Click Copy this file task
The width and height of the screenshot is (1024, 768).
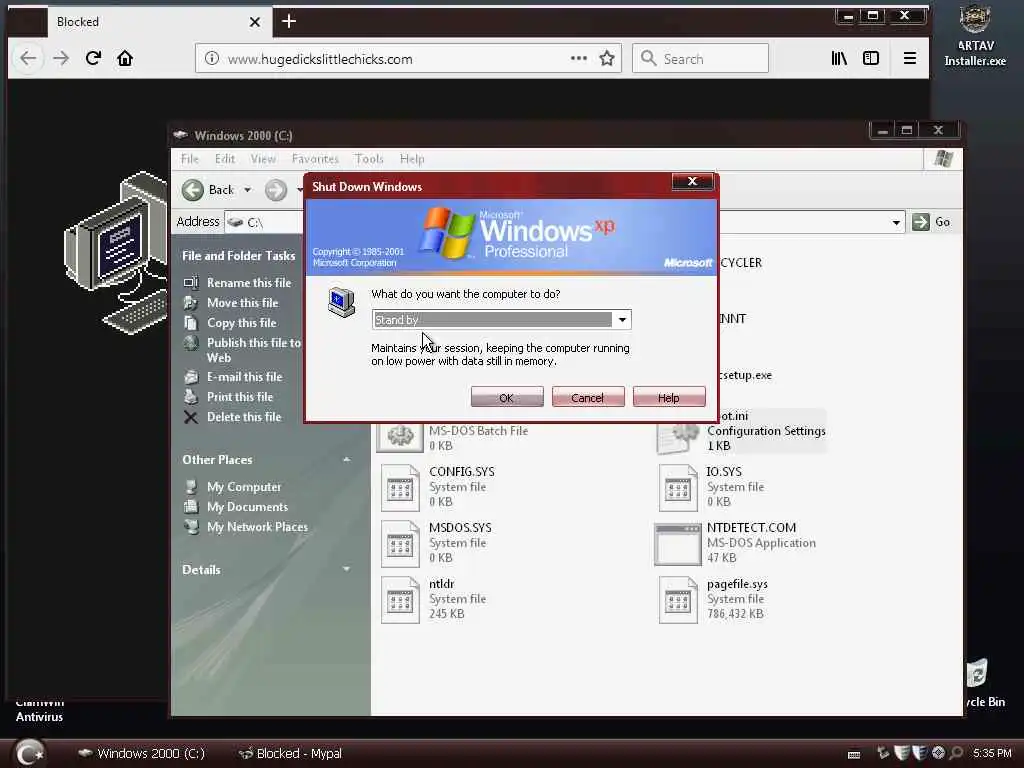pos(242,323)
